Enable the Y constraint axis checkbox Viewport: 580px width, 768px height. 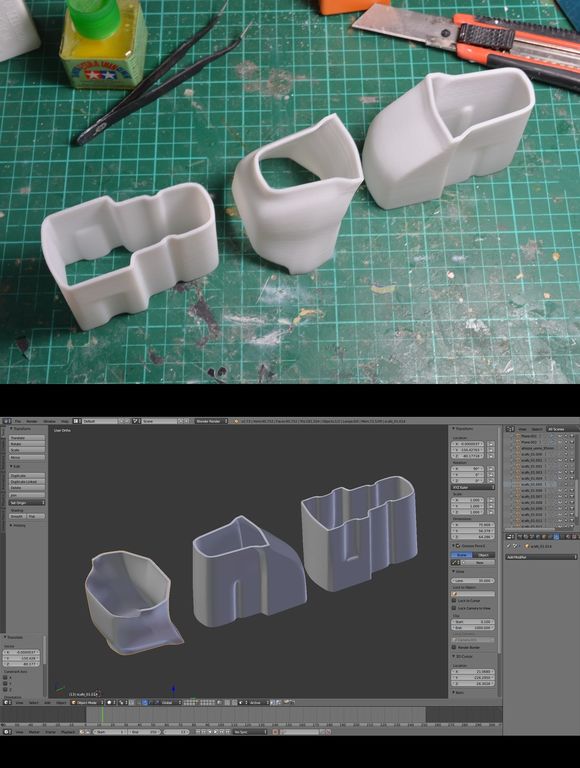(x=5, y=684)
